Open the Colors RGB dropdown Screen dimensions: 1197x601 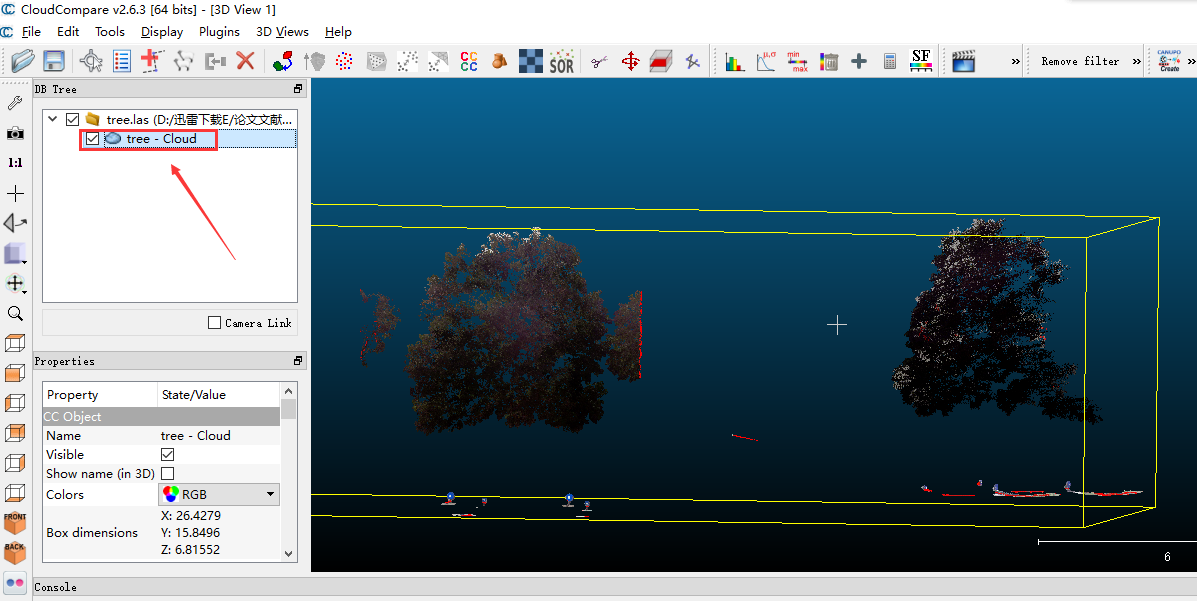[219, 494]
